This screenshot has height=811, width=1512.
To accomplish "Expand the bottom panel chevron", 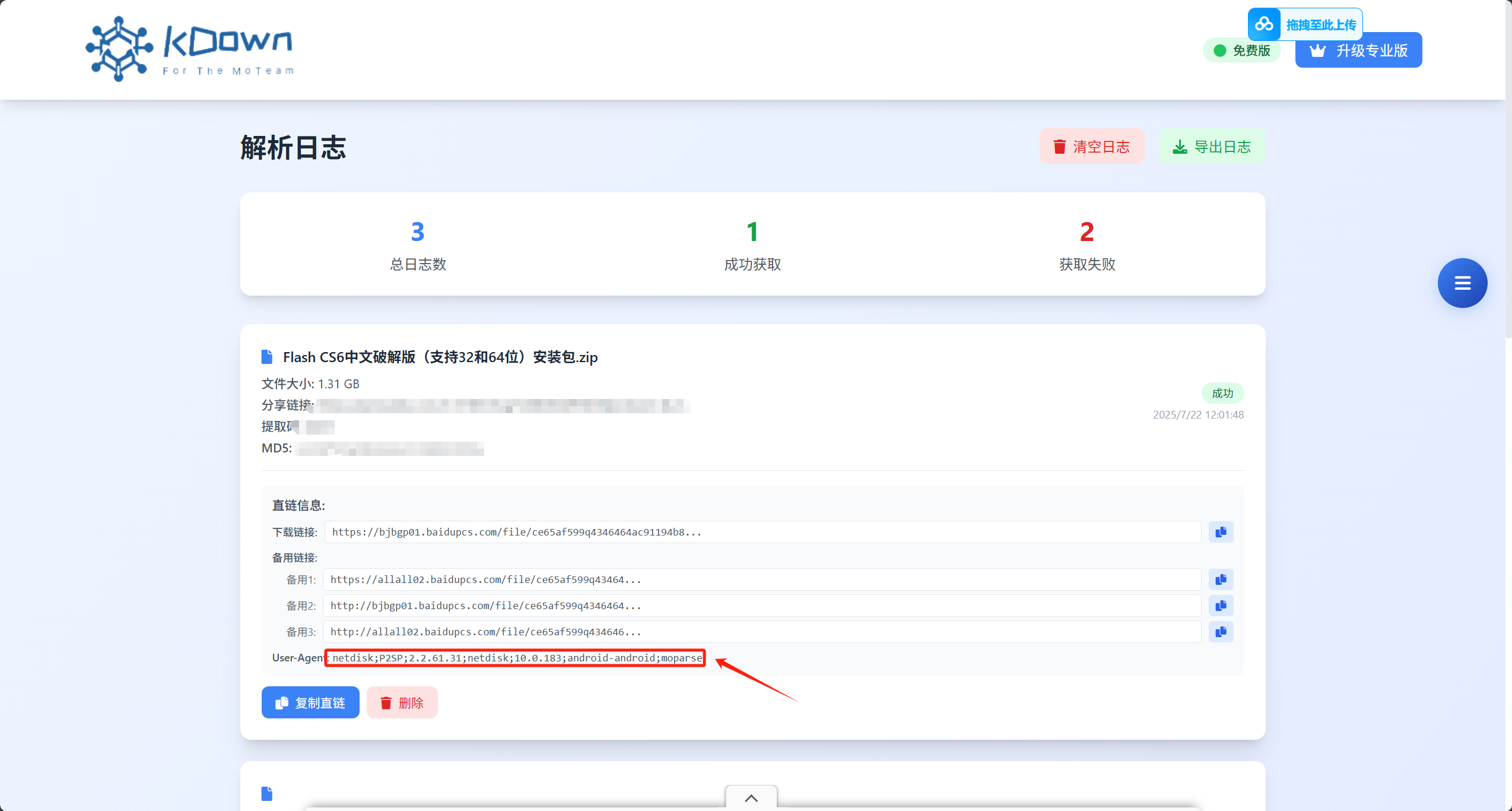I will (751, 799).
